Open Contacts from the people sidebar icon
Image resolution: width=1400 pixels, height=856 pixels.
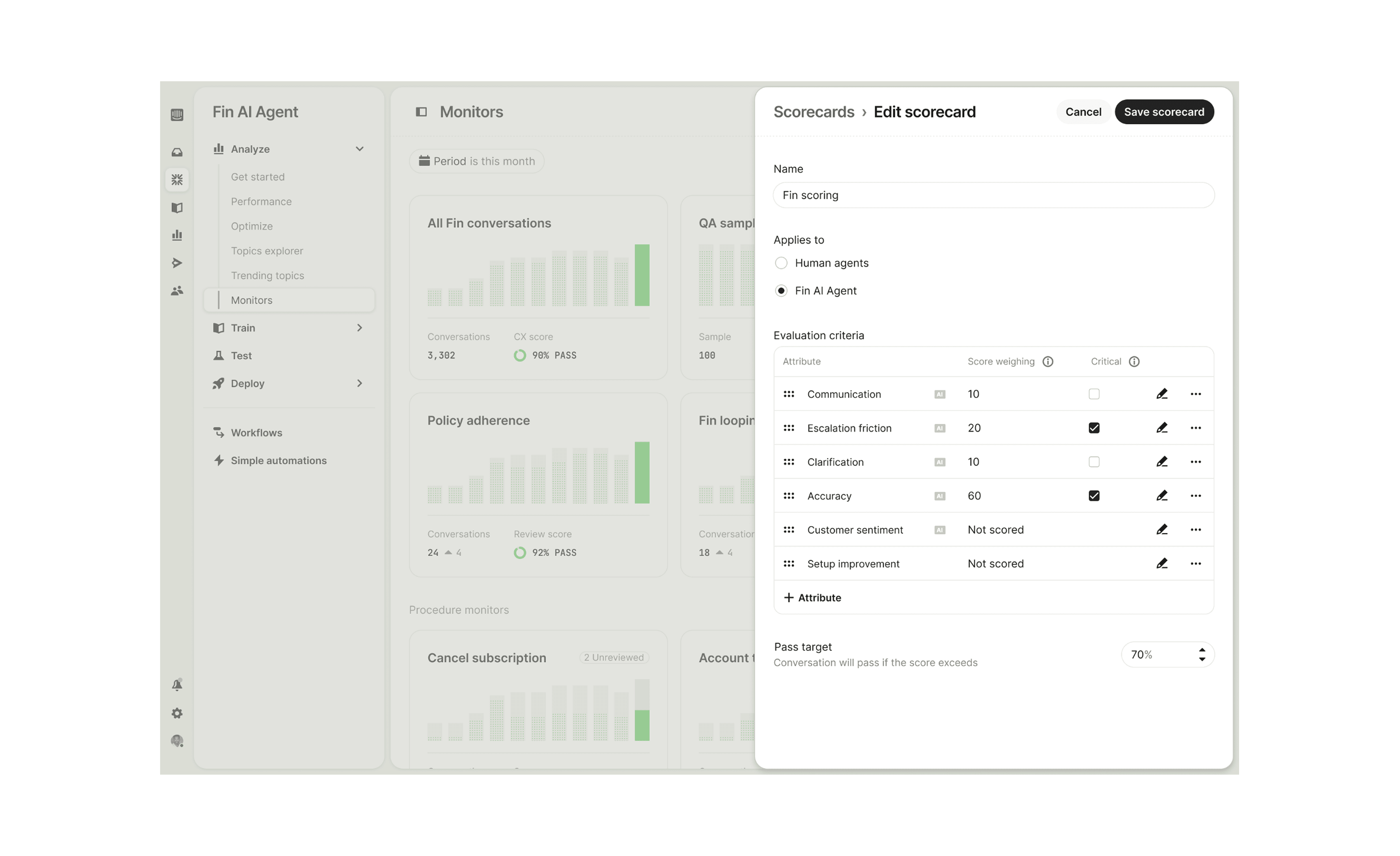coord(177,290)
